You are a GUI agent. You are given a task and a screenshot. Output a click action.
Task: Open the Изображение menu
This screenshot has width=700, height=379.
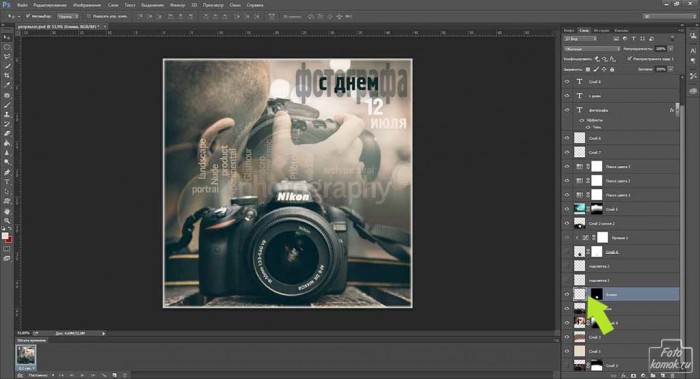87,5
